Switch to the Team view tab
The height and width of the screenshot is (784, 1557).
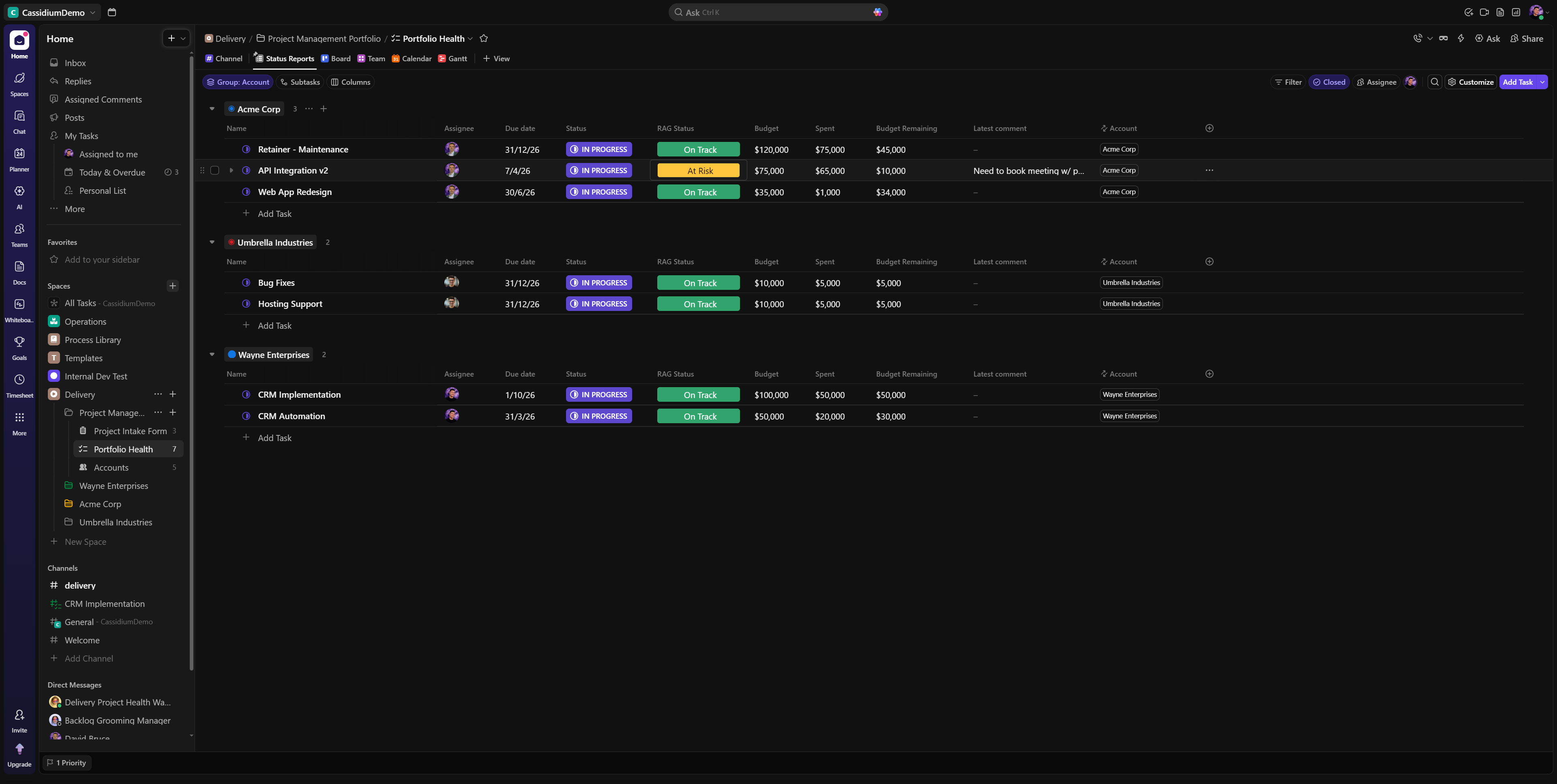371,59
